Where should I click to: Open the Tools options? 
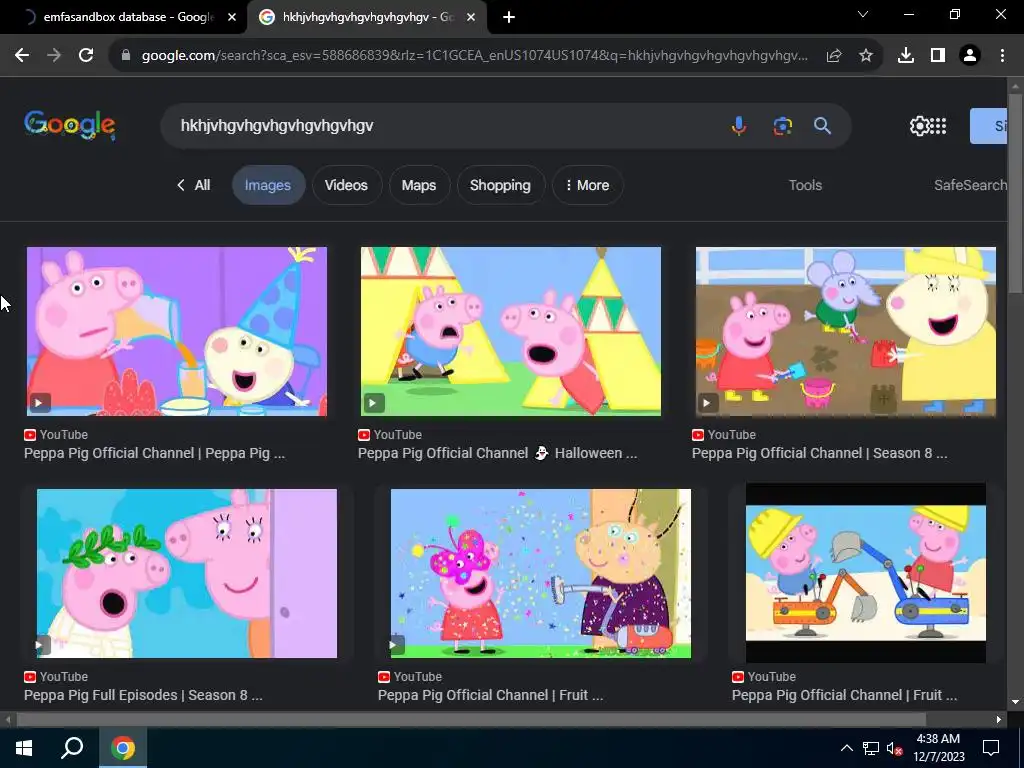click(805, 185)
